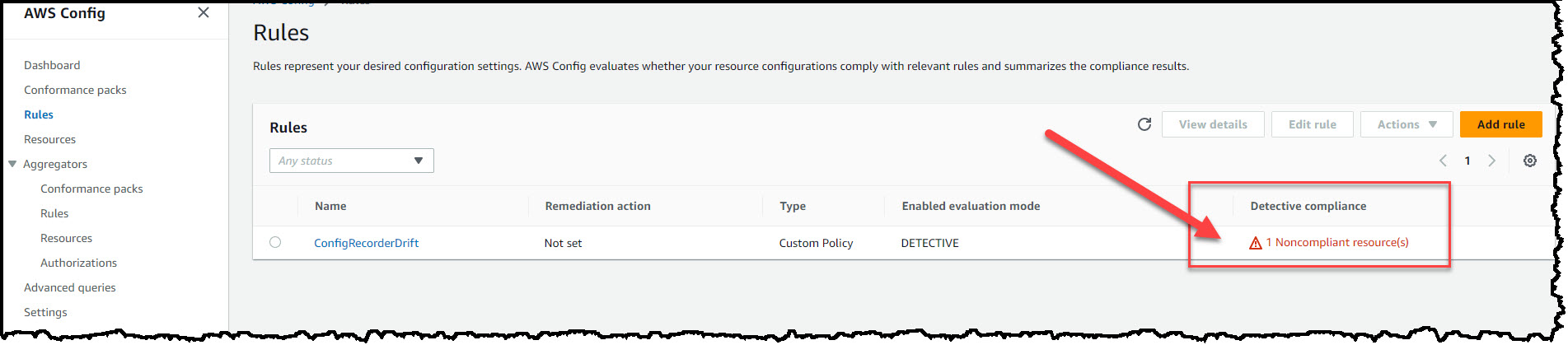Open Settings in the sidebar
Screen dimensions: 1568x345
(45, 312)
